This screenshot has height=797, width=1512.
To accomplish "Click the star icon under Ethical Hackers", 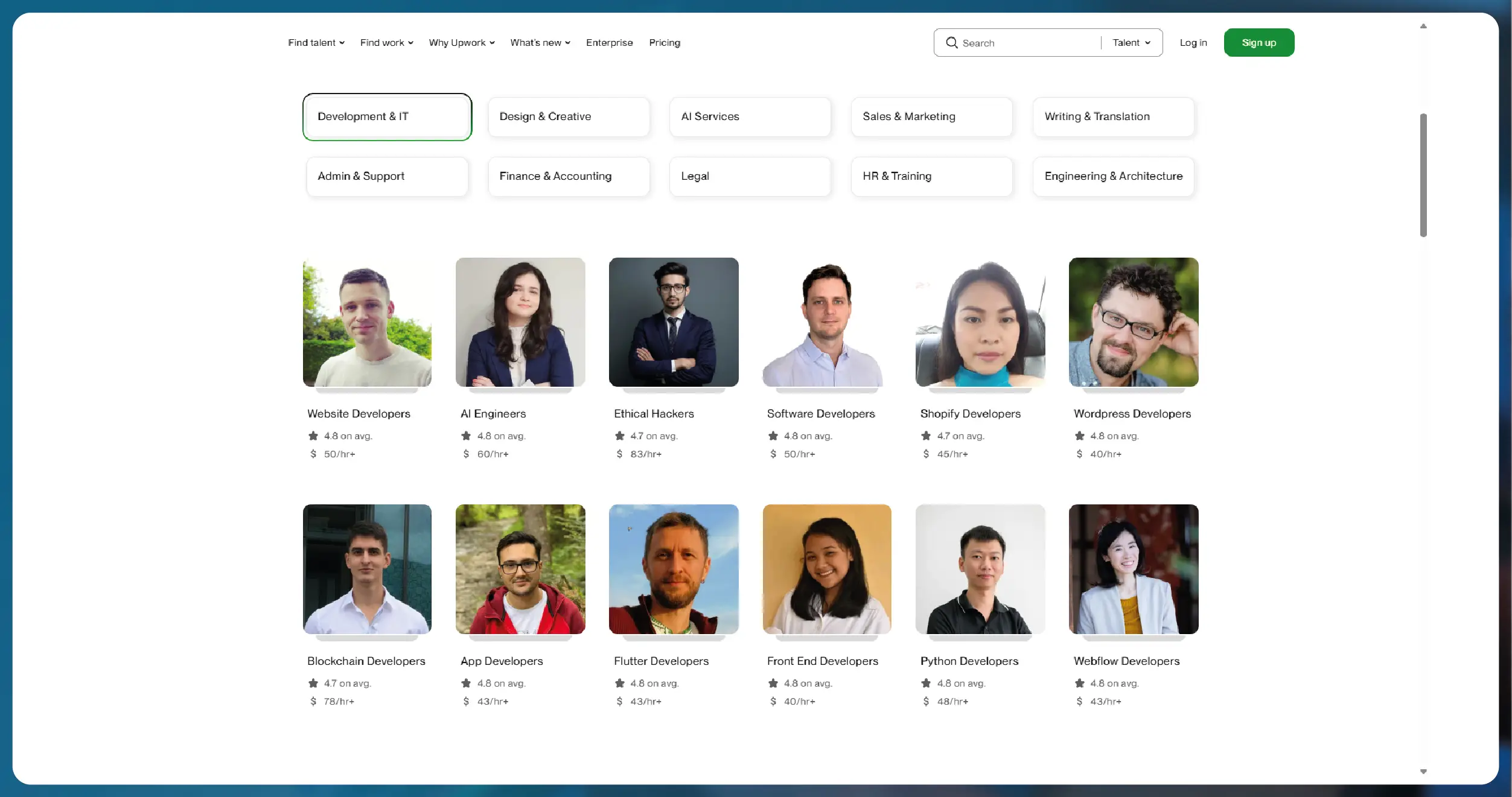I will 620,436.
